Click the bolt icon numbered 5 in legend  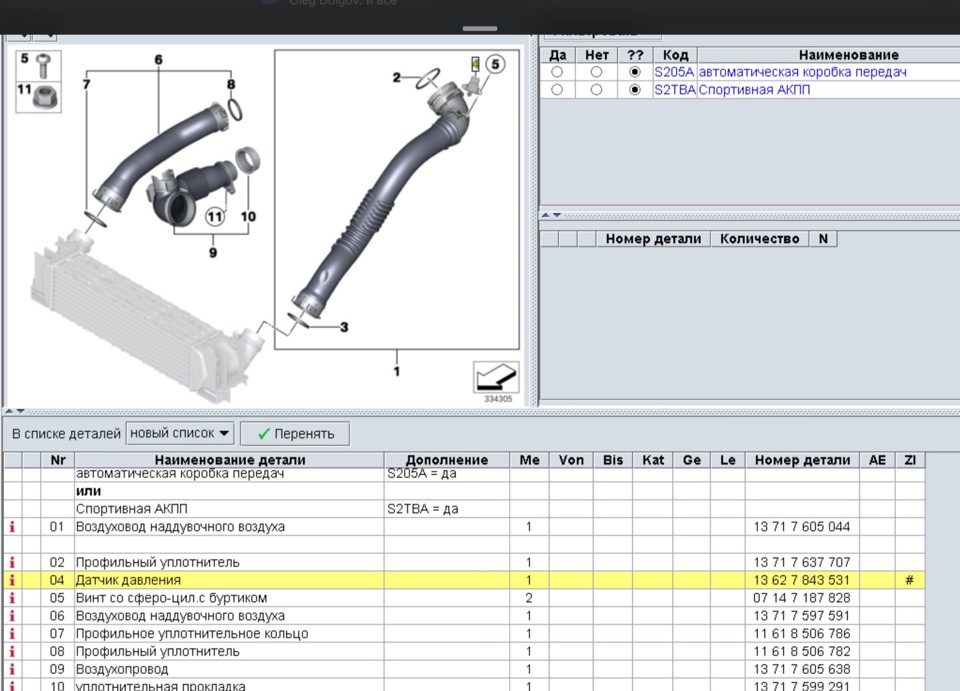coord(41,66)
